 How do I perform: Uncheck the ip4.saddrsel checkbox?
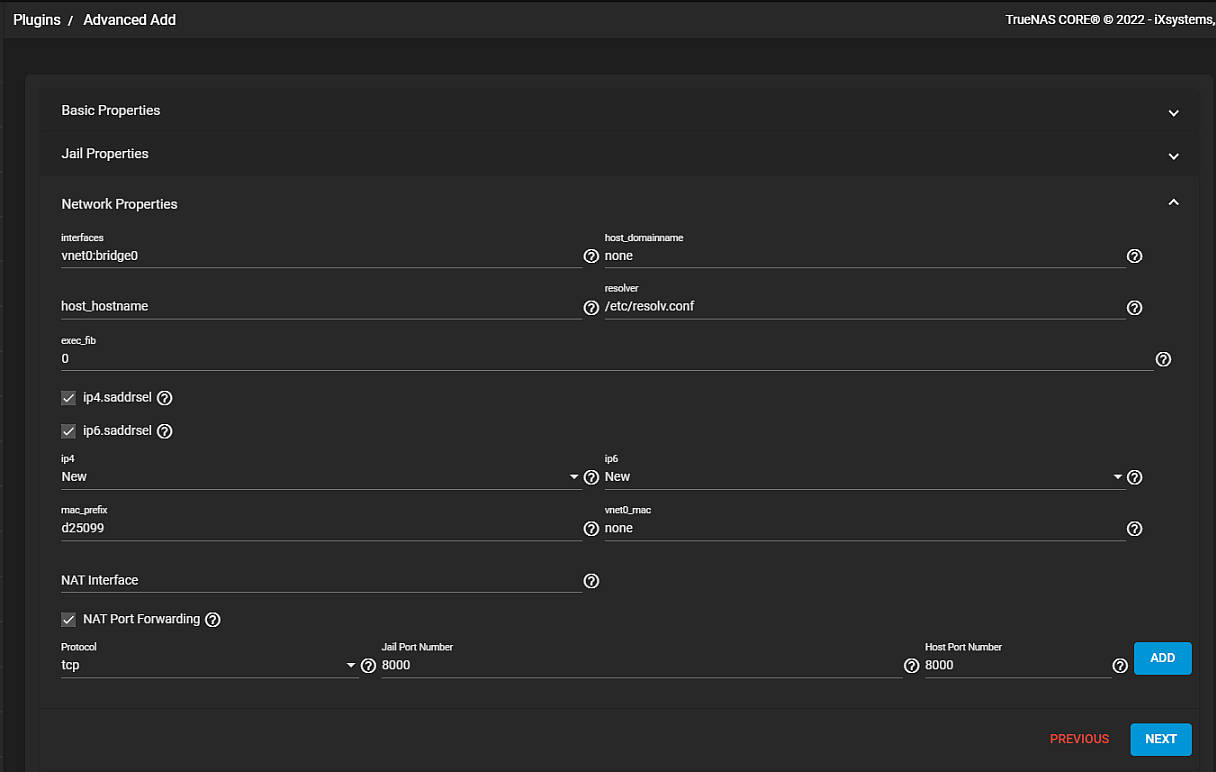click(69, 398)
